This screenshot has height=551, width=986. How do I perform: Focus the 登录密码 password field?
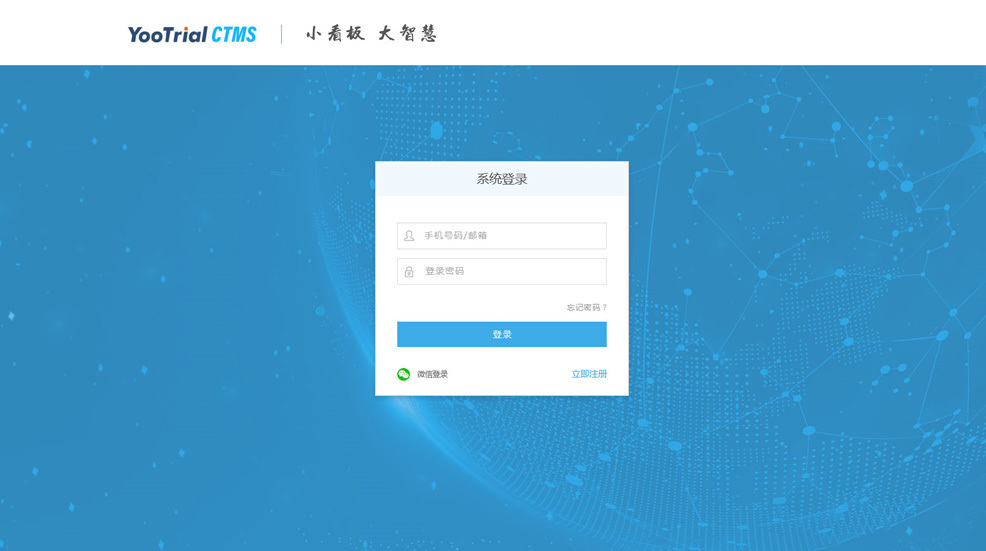click(x=502, y=272)
